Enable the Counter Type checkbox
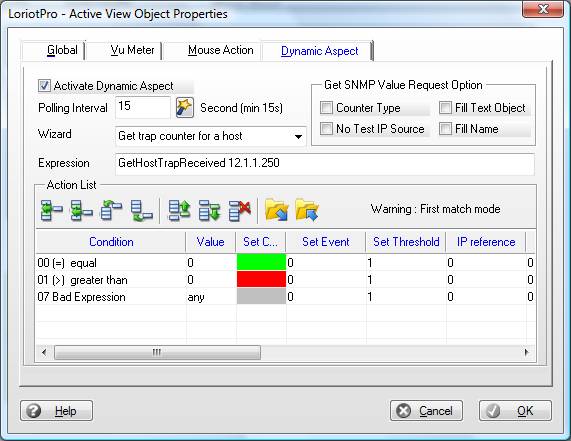The width and height of the screenshot is (571, 441). [326, 108]
